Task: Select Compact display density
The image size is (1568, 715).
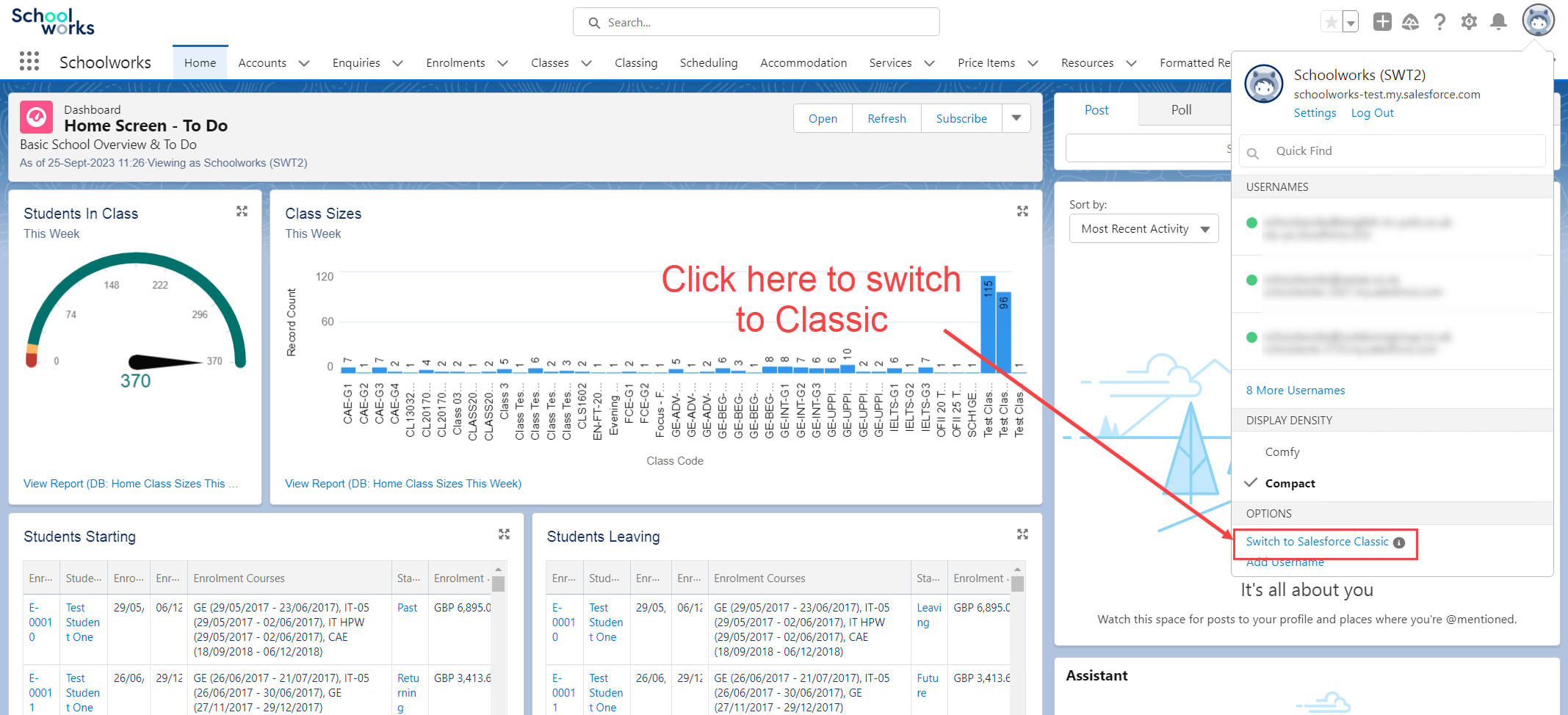Action: click(1290, 484)
